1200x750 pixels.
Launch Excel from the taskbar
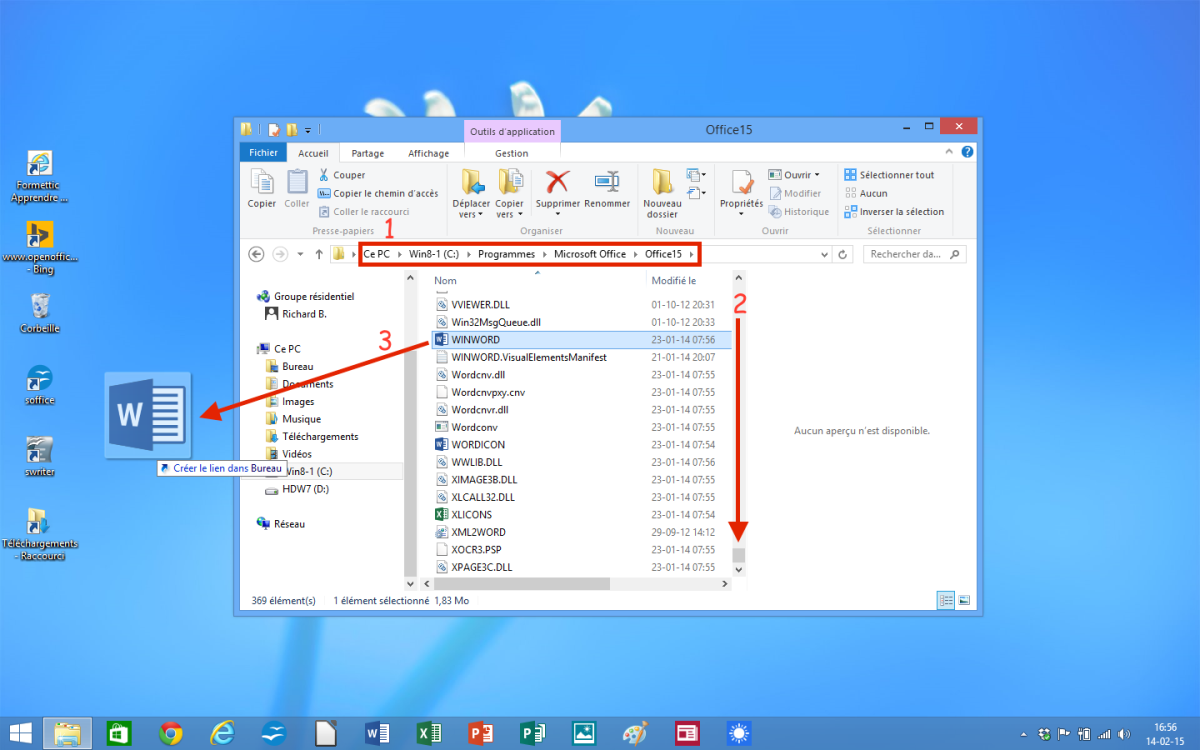pos(429,733)
